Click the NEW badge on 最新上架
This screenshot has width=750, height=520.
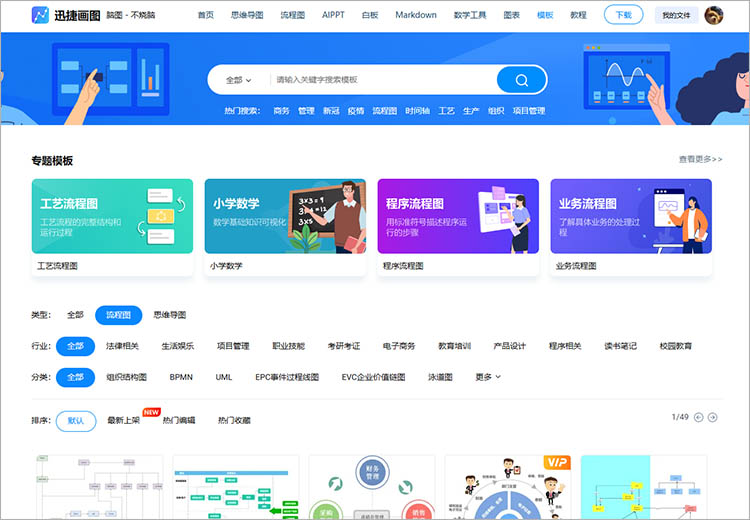coord(151,412)
